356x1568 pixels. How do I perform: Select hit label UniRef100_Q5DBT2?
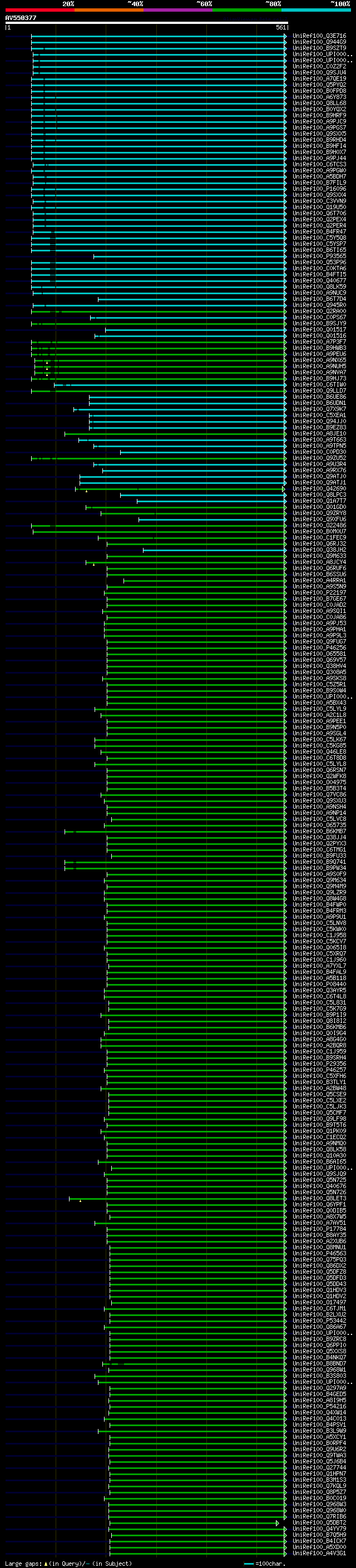click(x=319, y=1523)
